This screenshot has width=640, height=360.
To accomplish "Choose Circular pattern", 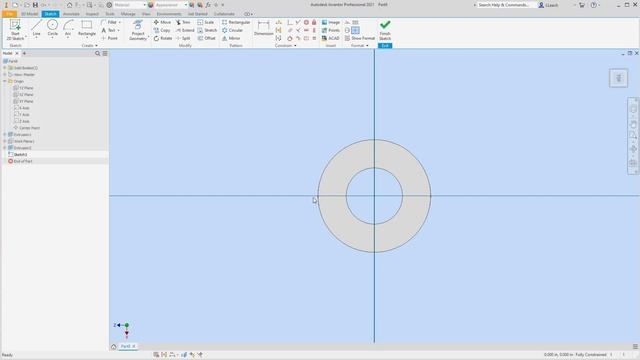I will coord(232,30).
